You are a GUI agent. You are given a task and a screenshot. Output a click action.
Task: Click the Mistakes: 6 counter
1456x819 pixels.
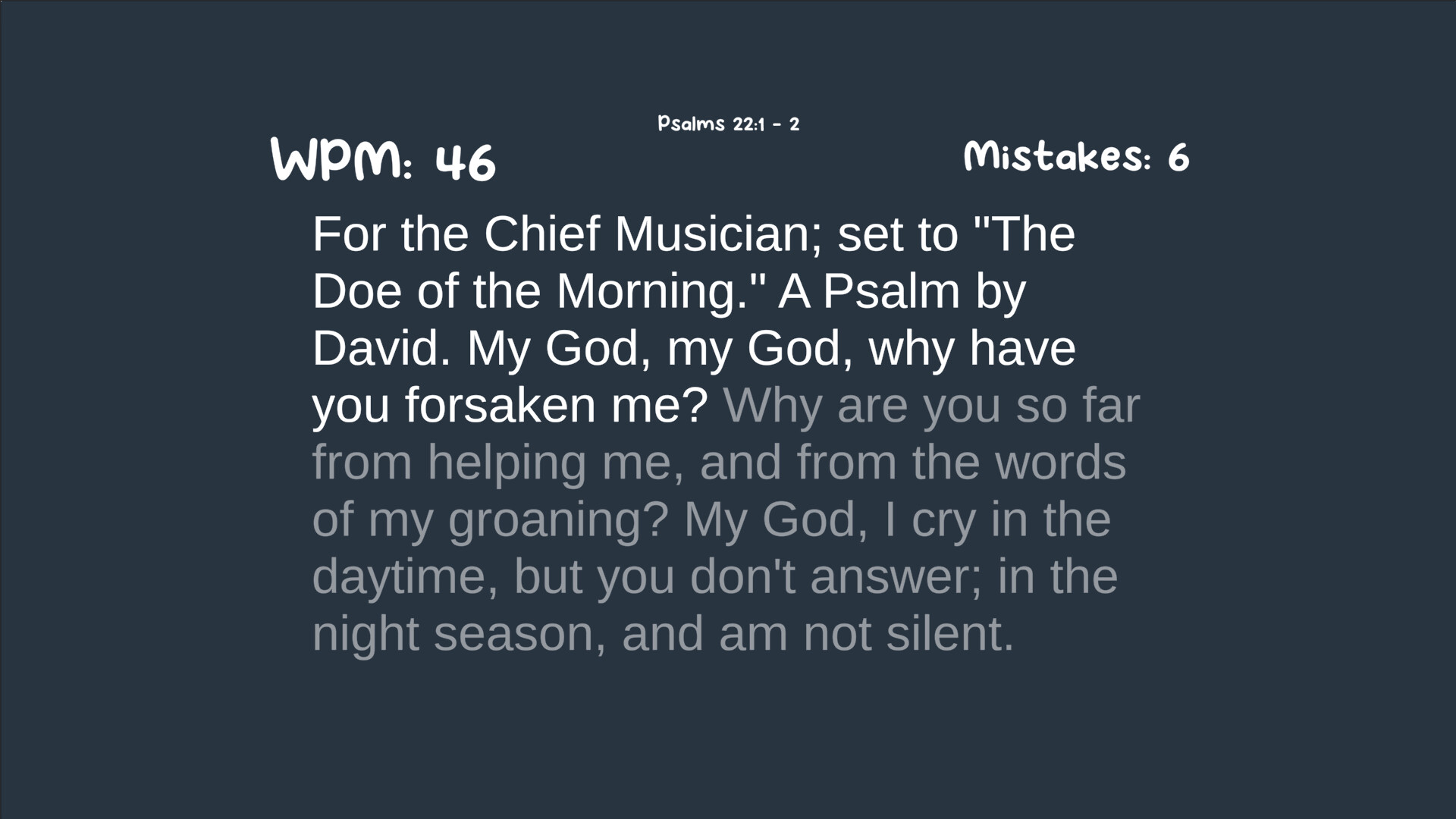[1075, 157]
